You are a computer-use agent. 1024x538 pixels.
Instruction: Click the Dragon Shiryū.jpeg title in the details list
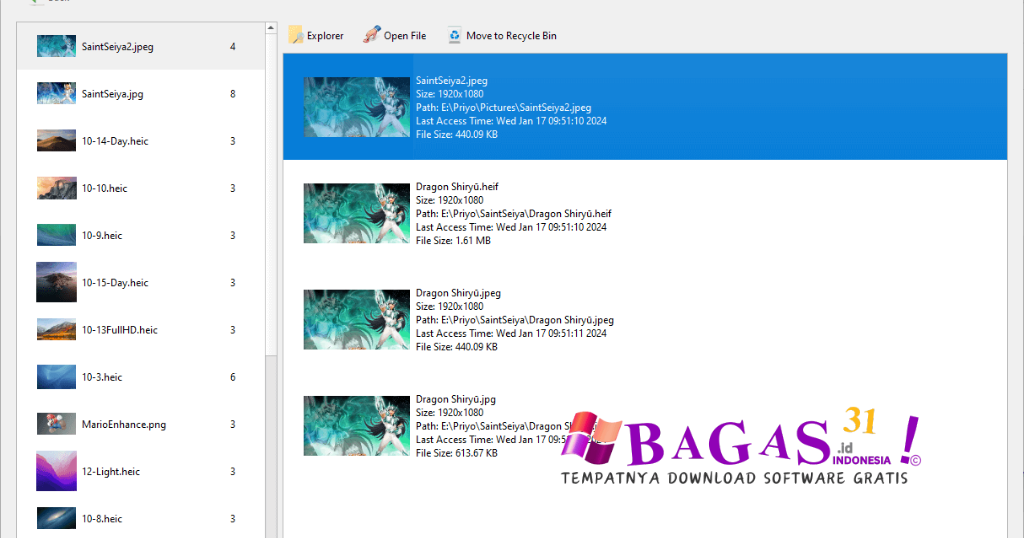pos(458,293)
